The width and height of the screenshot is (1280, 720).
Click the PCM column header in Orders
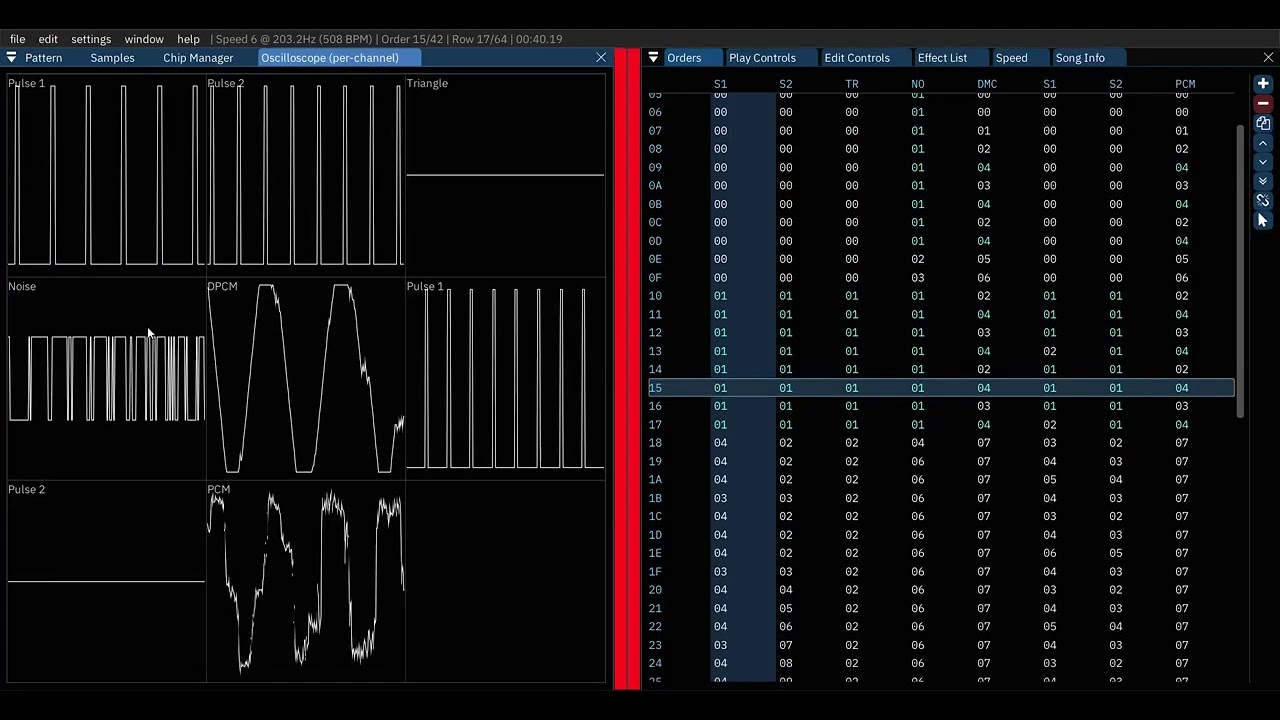point(1185,84)
